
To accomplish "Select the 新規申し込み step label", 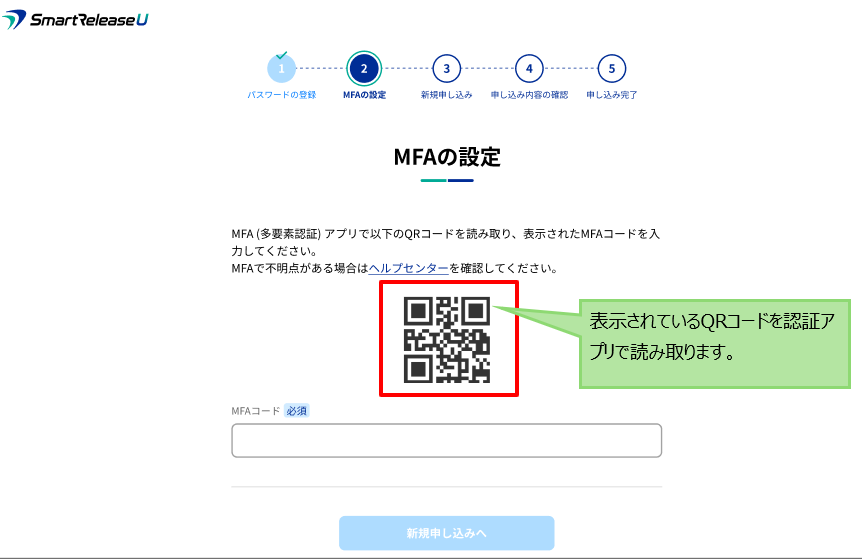I will (x=446, y=95).
